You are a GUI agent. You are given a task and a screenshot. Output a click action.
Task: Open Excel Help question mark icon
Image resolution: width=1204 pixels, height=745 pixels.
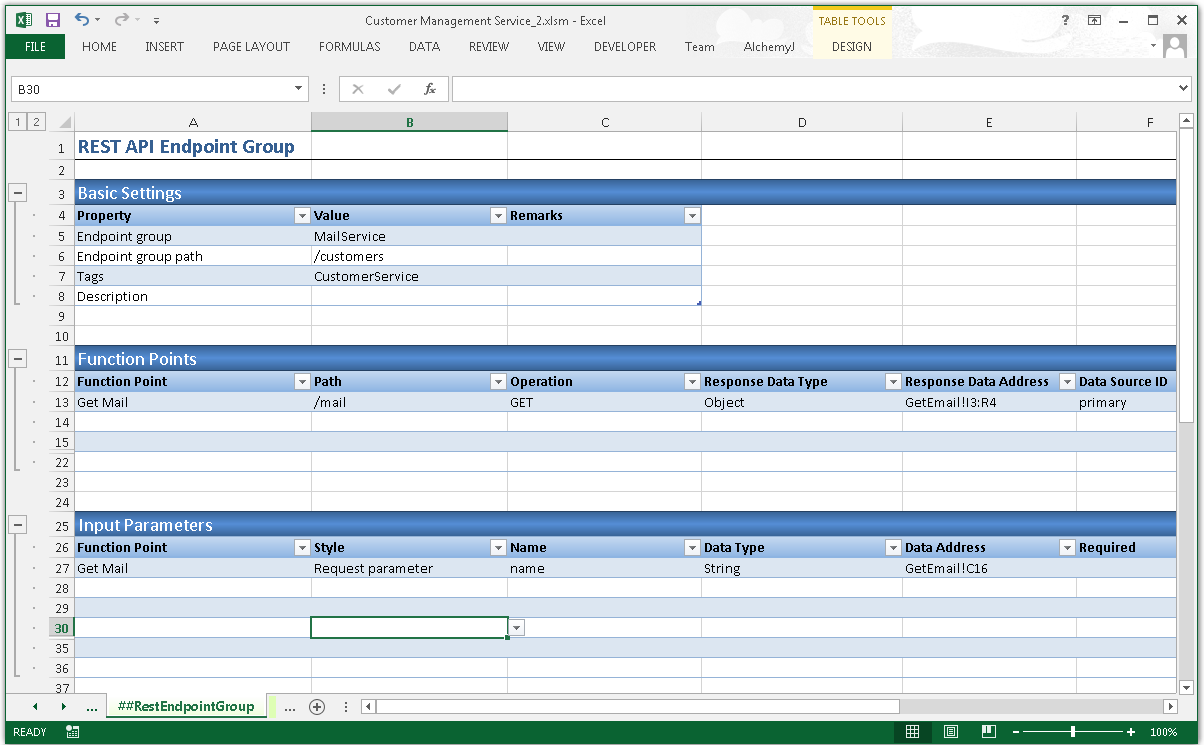[1066, 20]
